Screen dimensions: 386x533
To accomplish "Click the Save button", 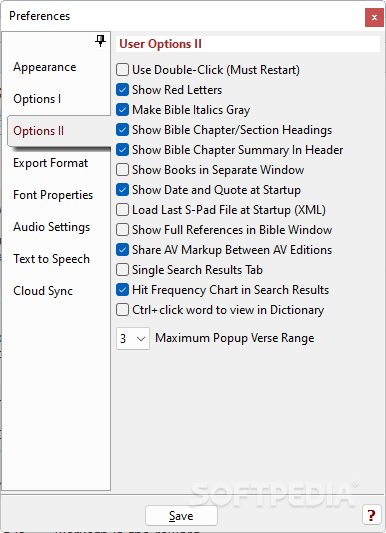I will click(x=181, y=516).
